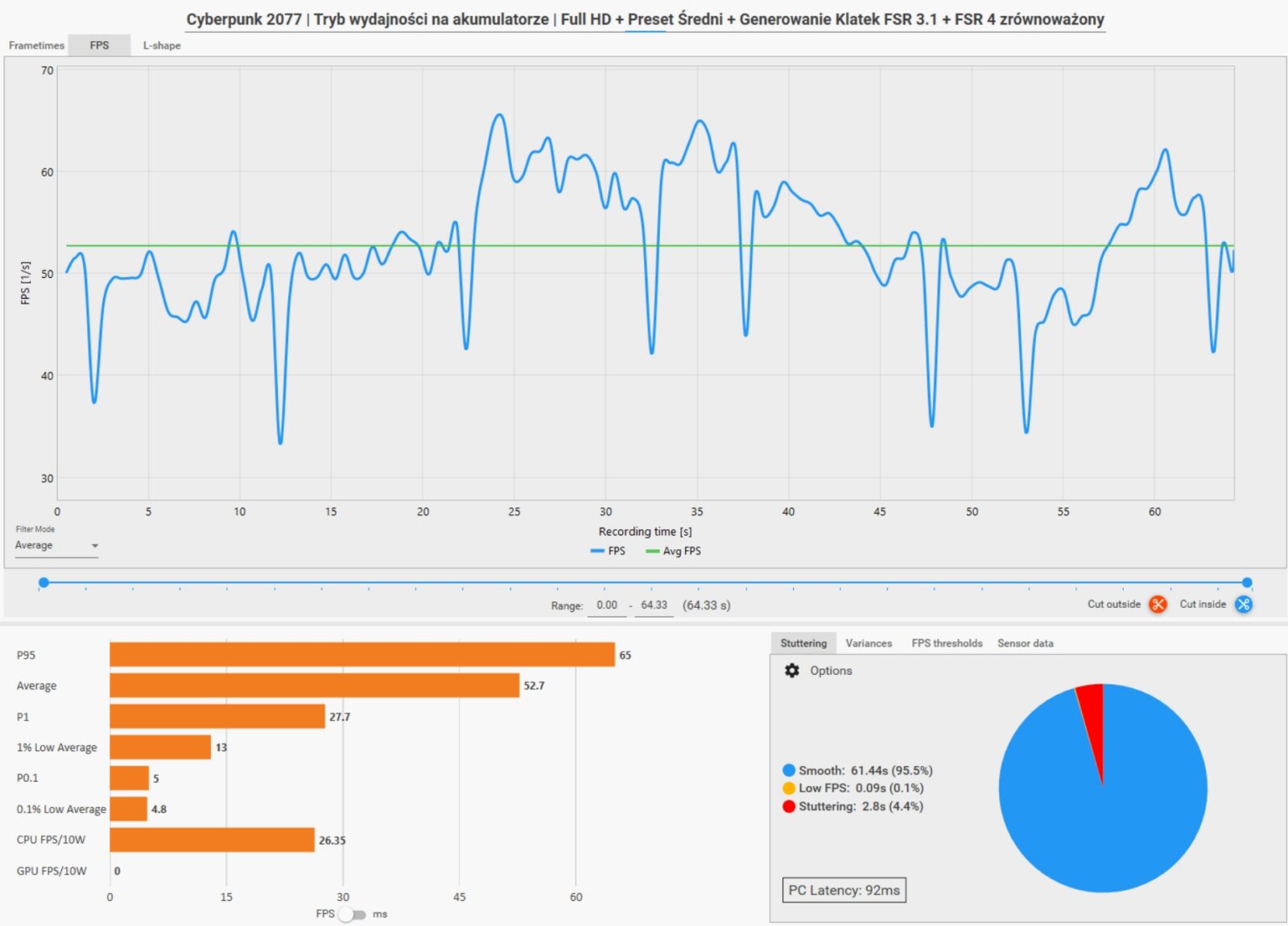
Task: Switch to the Frametimes tab
Action: [36, 45]
